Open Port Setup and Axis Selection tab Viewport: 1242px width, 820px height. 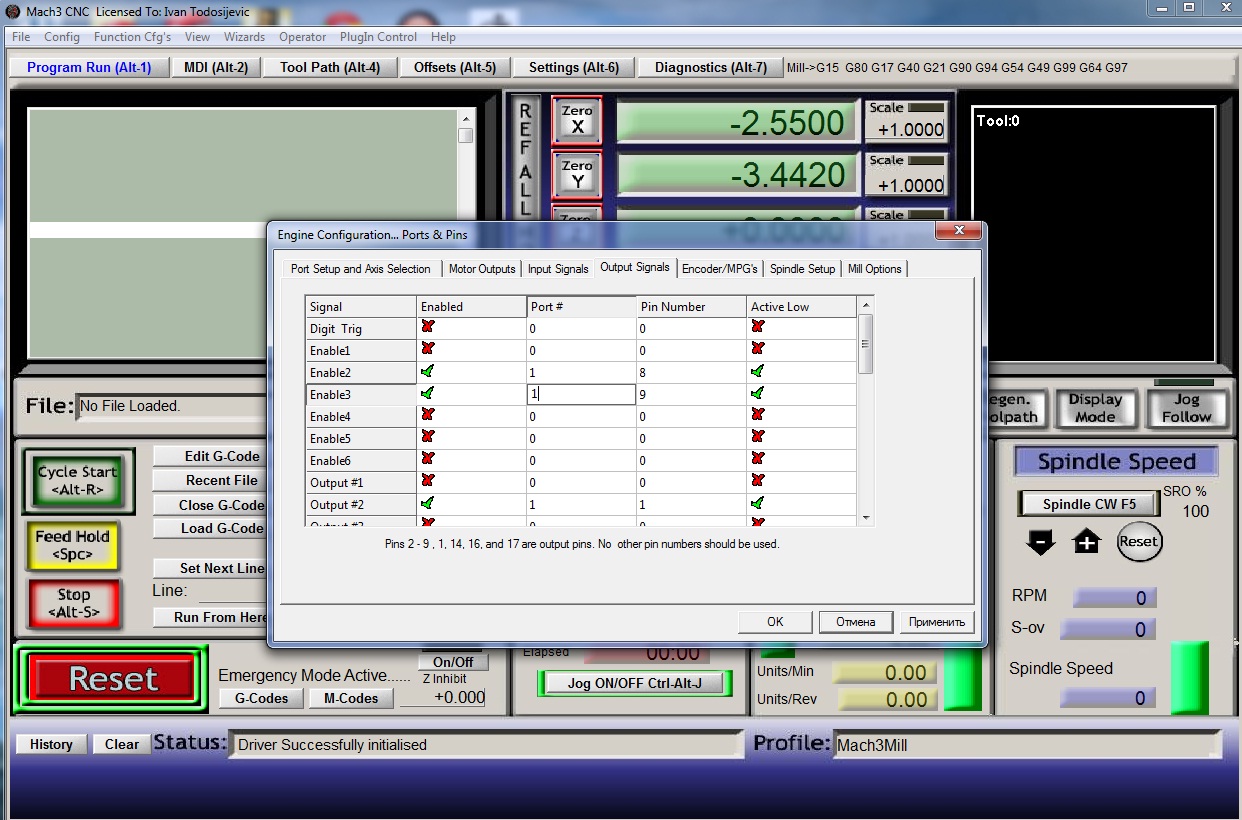[361, 269]
